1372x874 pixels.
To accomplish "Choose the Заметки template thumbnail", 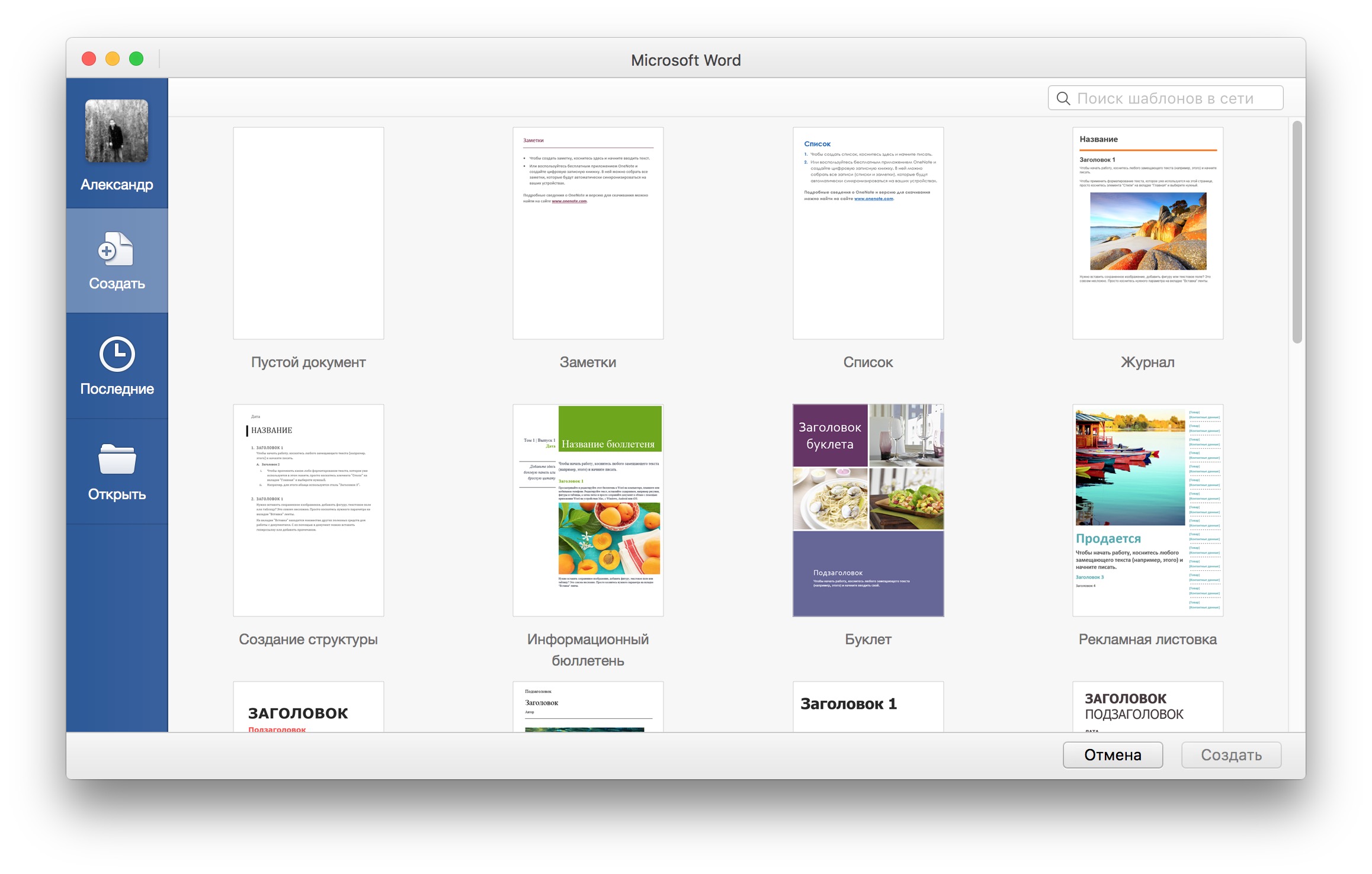I will coord(588,233).
